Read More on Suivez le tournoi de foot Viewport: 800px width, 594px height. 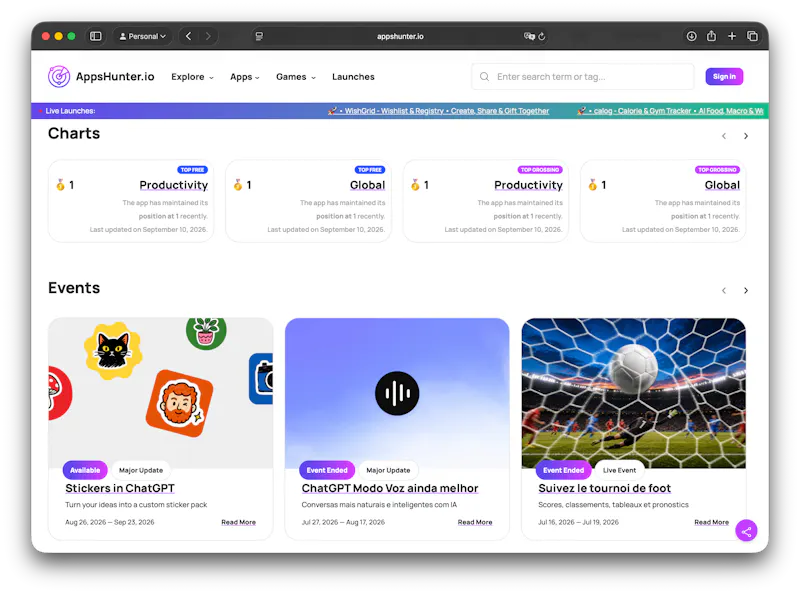point(711,522)
